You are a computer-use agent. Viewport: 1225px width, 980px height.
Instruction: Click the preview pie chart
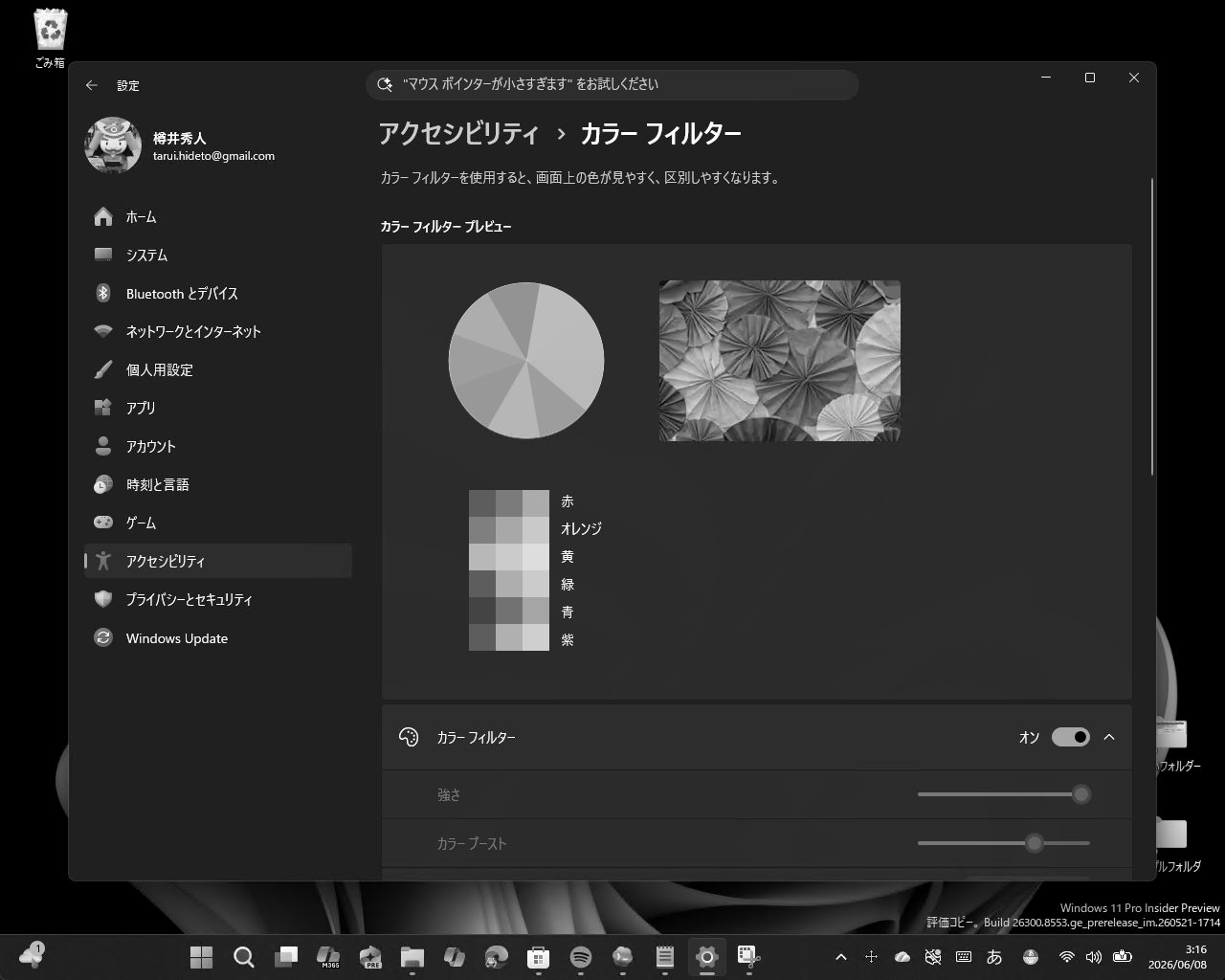click(x=526, y=361)
